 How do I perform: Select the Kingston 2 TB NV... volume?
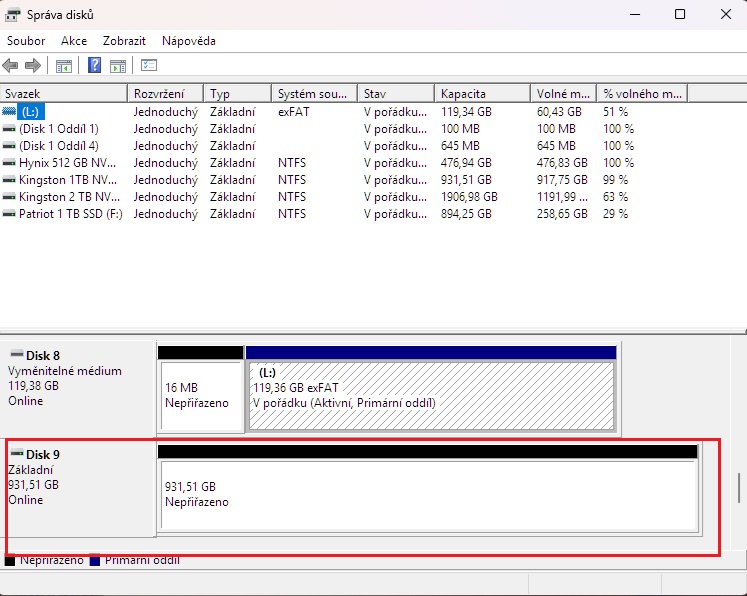[x=69, y=197]
